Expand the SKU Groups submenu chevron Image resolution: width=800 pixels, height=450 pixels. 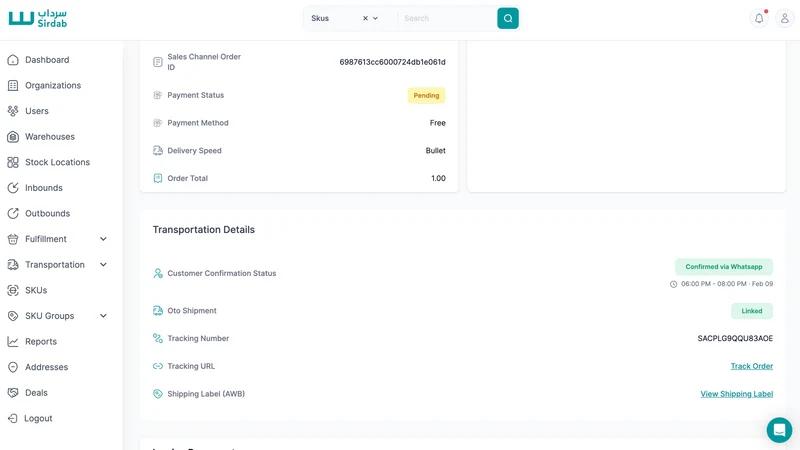(x=103, y=316)
